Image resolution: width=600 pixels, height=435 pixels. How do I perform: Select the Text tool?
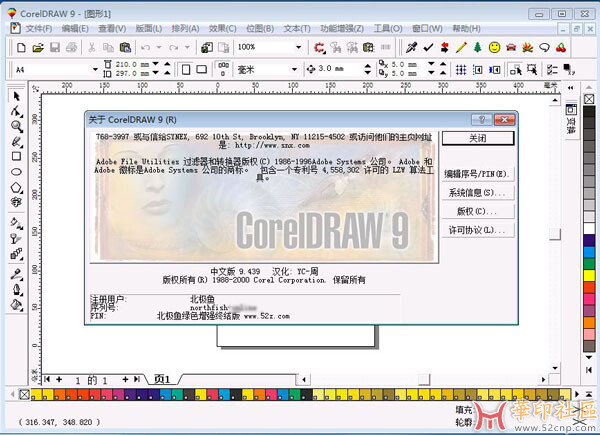pos(16,202)
